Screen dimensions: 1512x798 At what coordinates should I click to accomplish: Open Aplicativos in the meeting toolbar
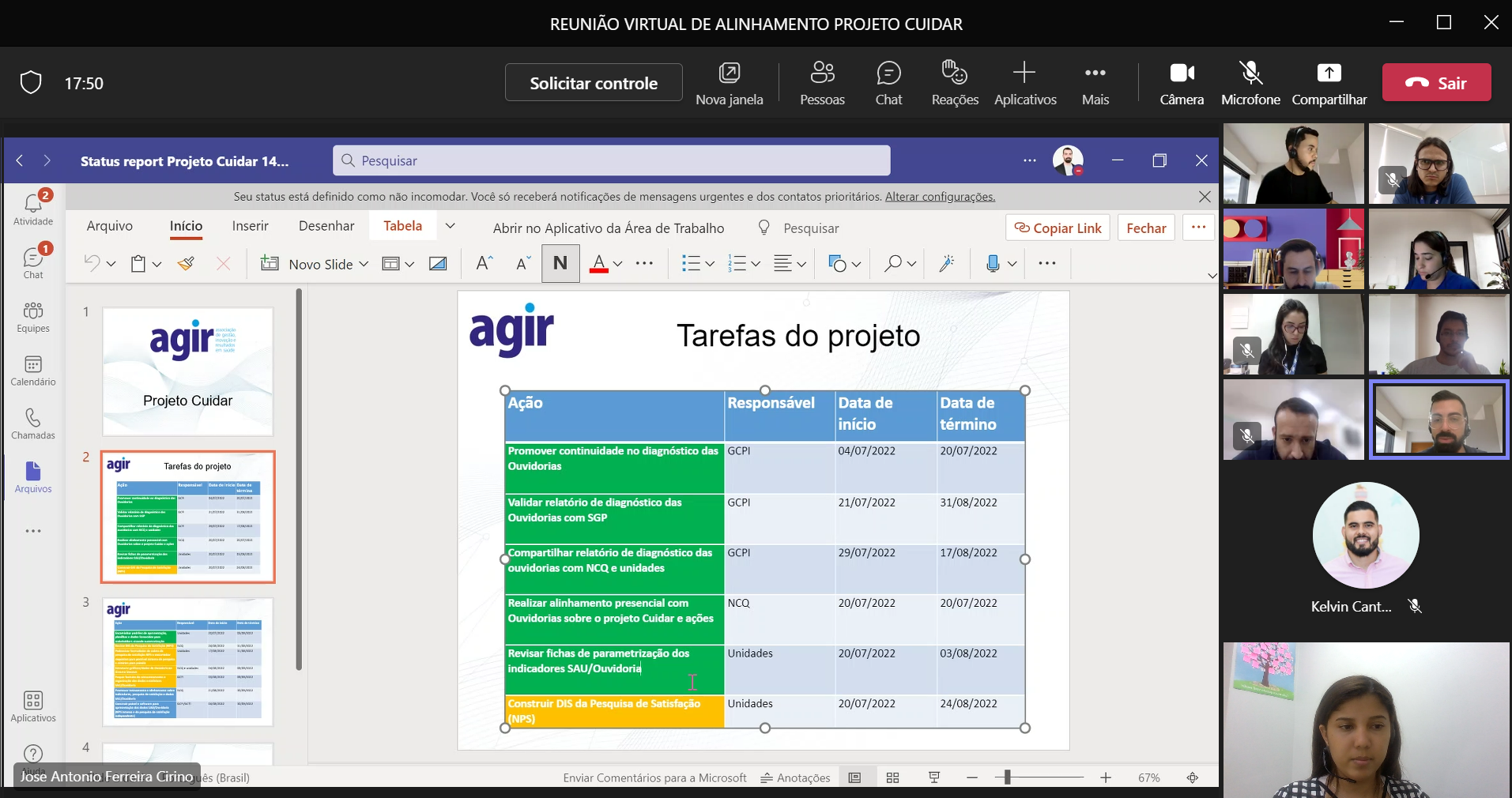tap(1025, 82)
